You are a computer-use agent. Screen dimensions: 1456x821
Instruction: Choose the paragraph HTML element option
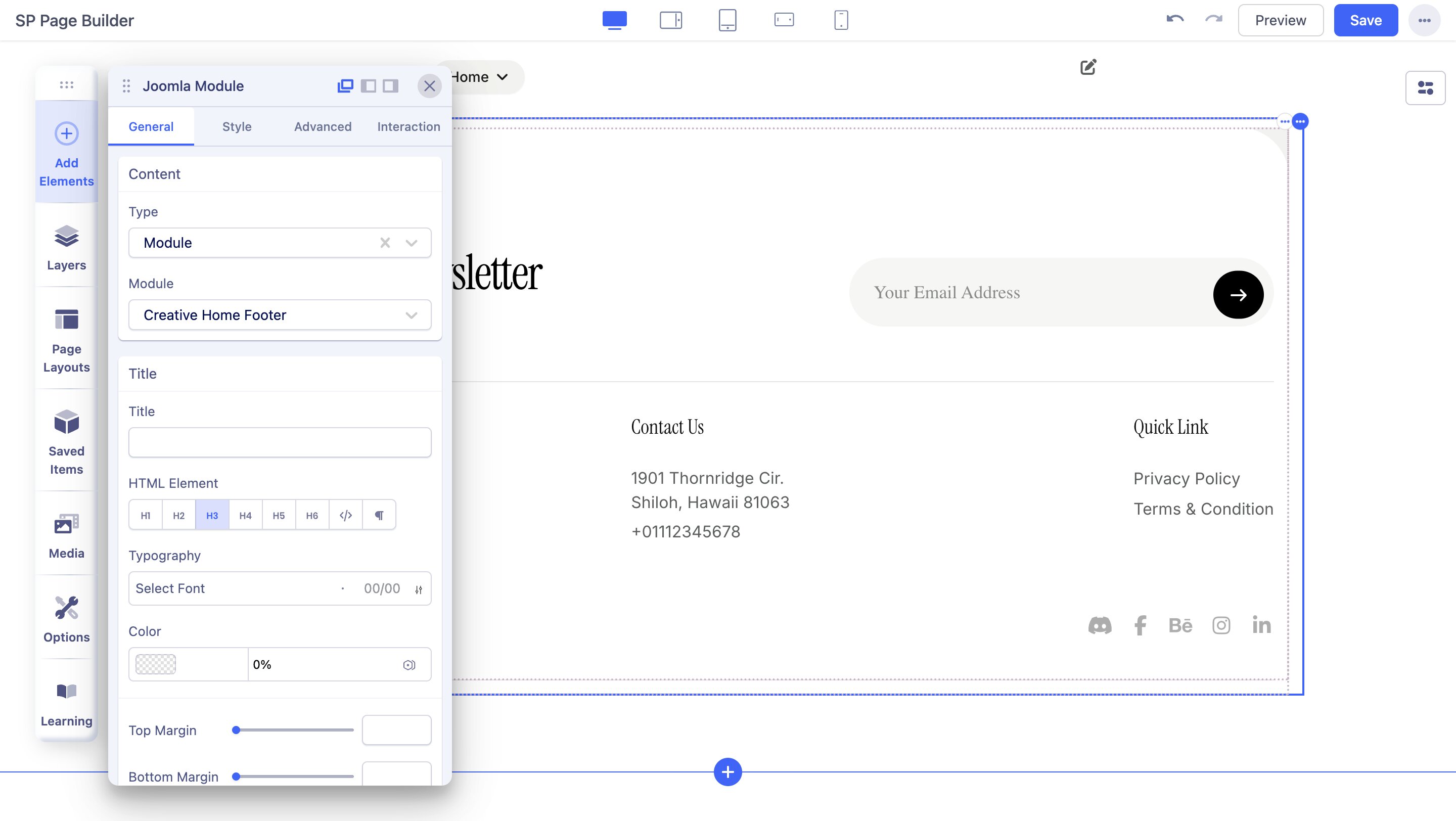coord(379,515)
